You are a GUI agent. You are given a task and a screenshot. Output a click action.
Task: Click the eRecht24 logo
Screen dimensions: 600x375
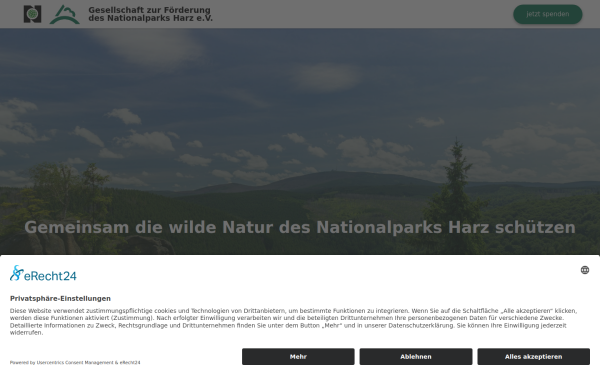click(43, 273)
